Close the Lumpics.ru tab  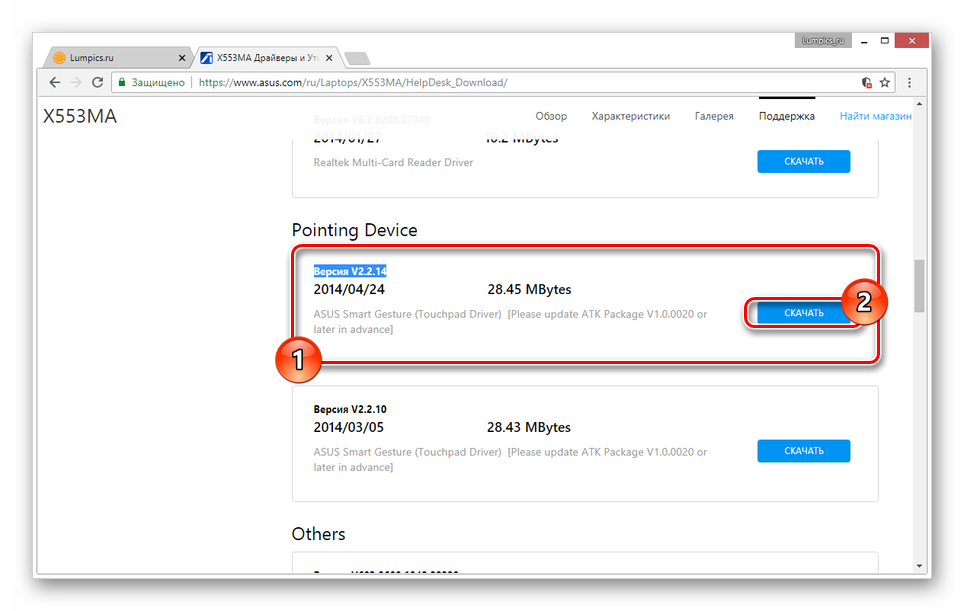click(181, 58)
